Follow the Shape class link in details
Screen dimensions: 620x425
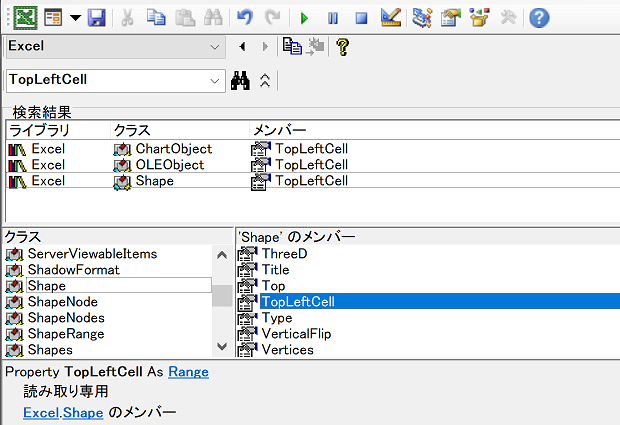pyautogui.click(x=83, y=413)
